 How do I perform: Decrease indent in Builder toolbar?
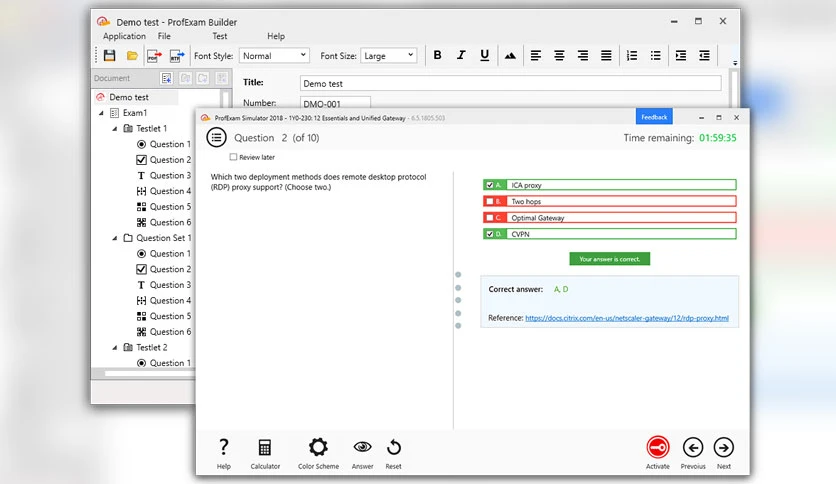(704, 55)
